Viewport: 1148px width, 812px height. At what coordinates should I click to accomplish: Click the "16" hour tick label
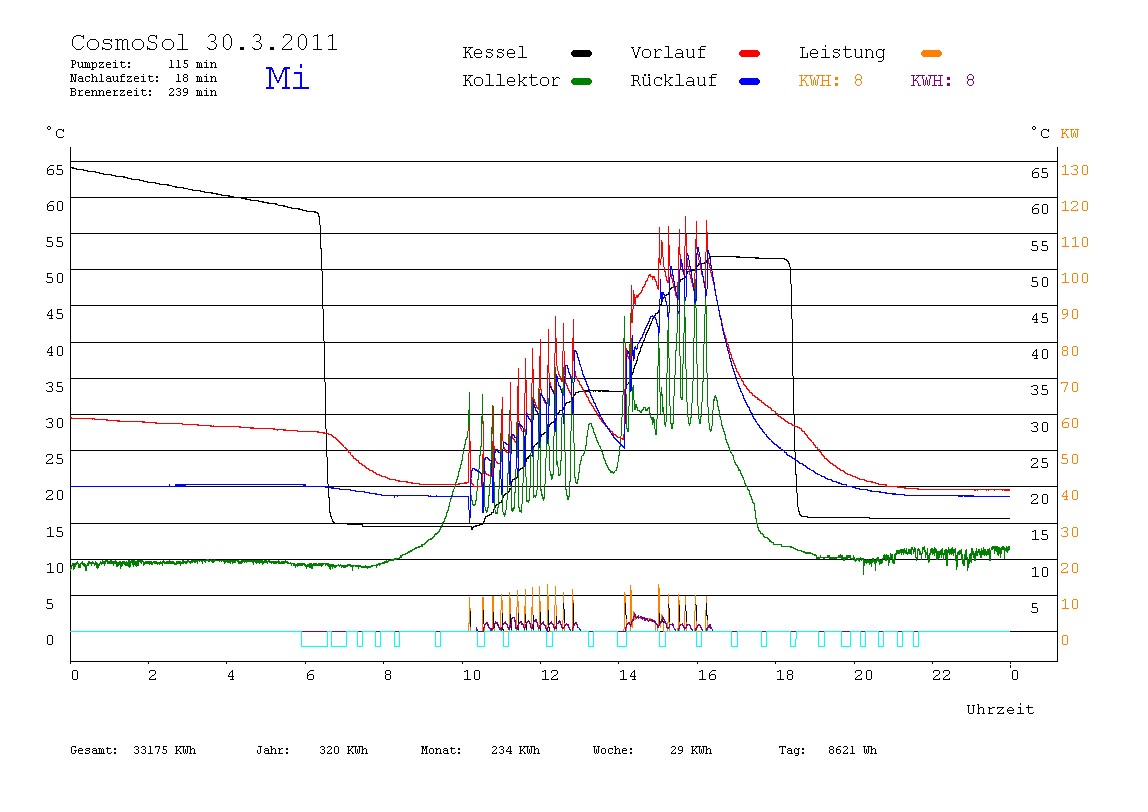(707, 675)
